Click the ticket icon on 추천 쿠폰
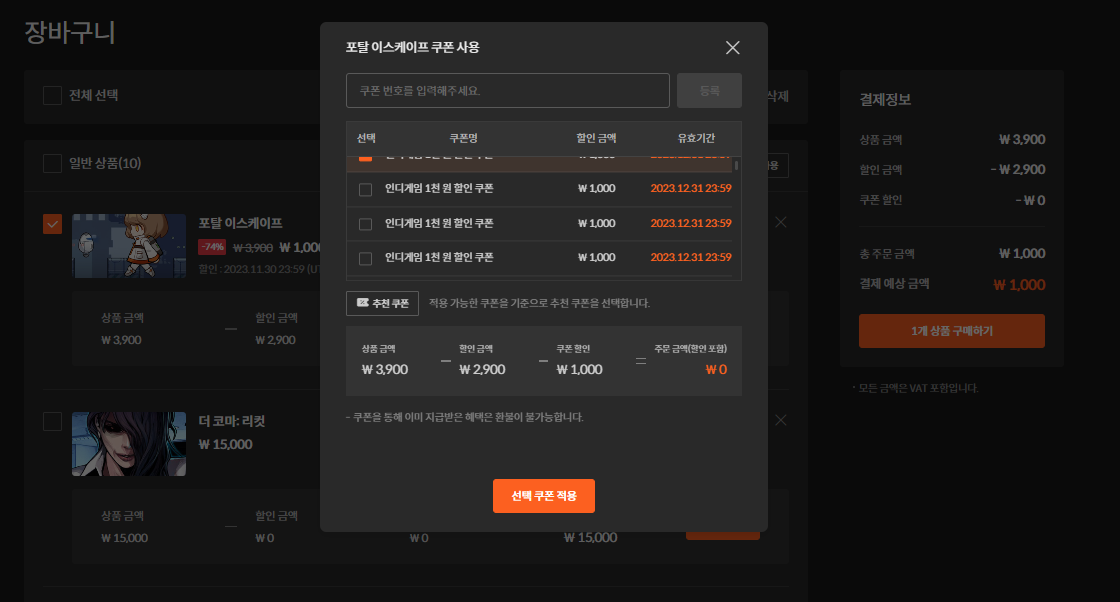 [362, 303]
